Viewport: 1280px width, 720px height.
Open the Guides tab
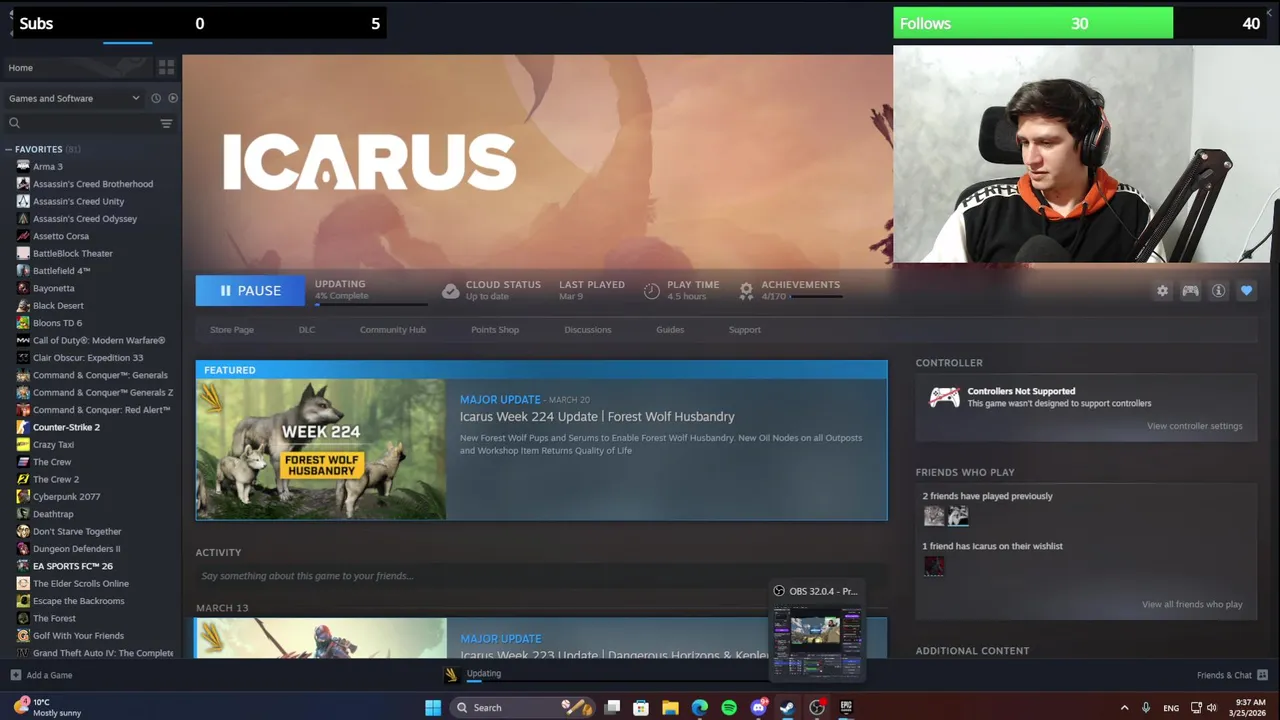670,329
